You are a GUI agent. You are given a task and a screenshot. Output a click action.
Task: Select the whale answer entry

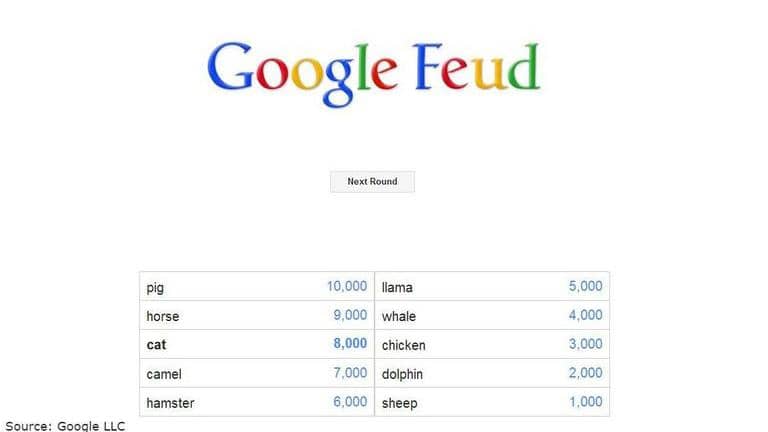pyautogui.click(x=399, y=317)
